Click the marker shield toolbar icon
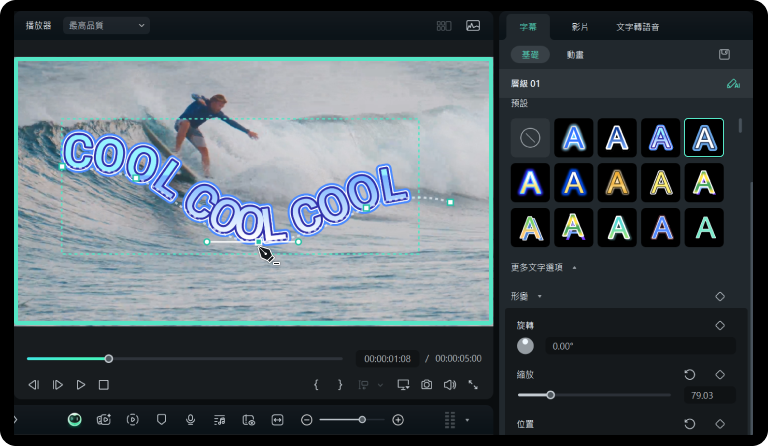Screen dimensions: 768x446 coord(161,420)
